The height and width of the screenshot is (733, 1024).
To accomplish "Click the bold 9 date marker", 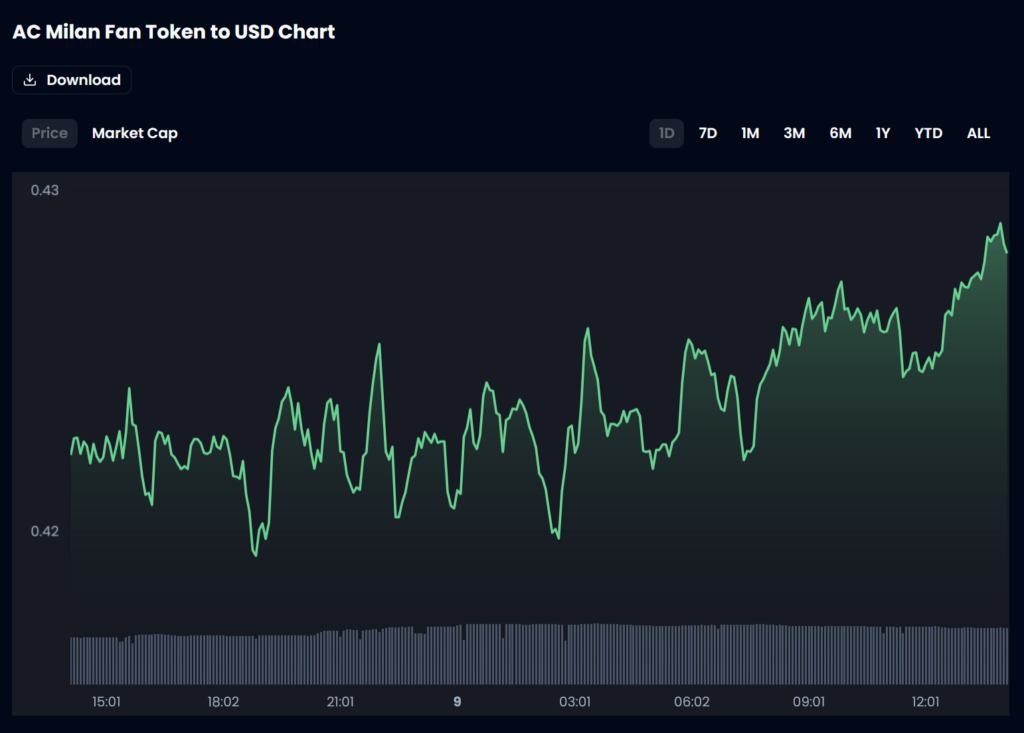I will [x=457, y=702].
